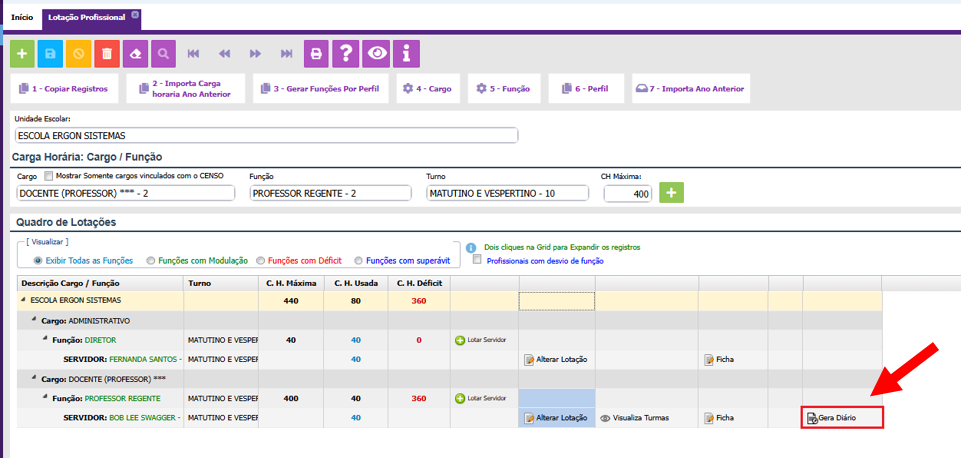963x459 pixels.
Task: Enable Mostrar Somente cargos vinculados com CENSO
Action: (x=48, y=176)
